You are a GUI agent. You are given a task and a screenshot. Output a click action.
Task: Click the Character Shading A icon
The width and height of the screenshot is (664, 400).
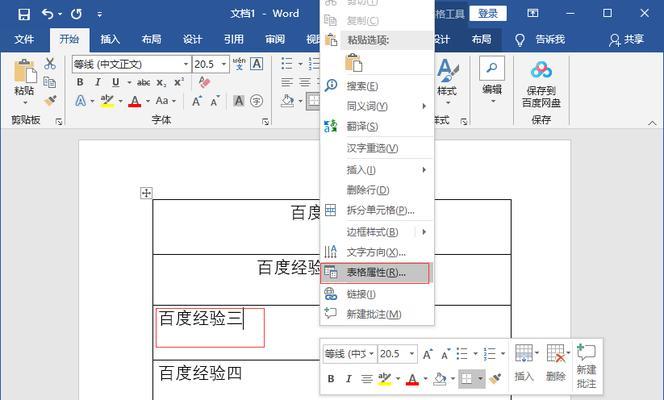[x=239, y=101]
